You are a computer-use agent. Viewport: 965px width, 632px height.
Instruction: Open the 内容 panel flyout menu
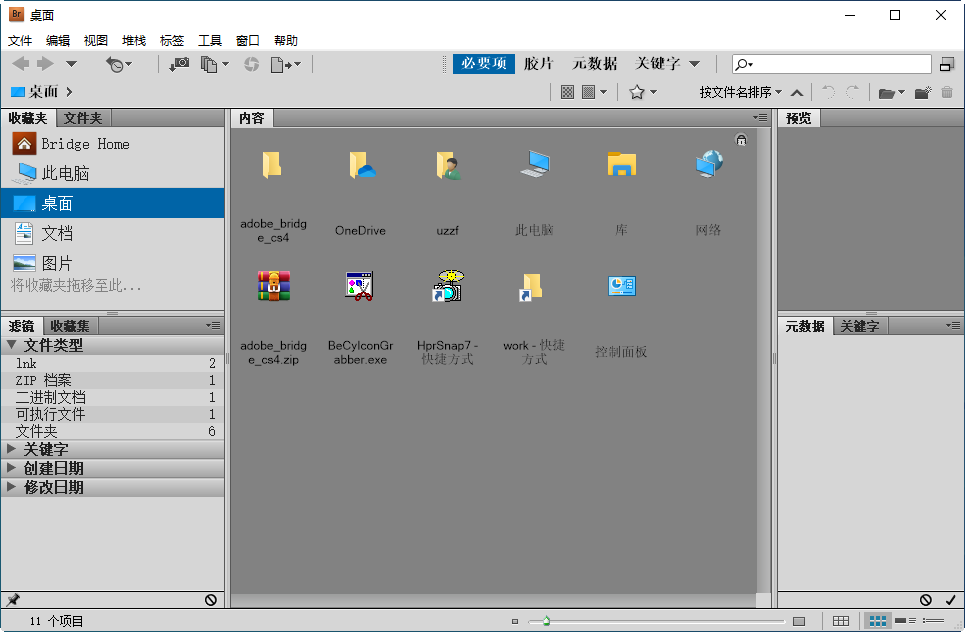tap(761, 118)
